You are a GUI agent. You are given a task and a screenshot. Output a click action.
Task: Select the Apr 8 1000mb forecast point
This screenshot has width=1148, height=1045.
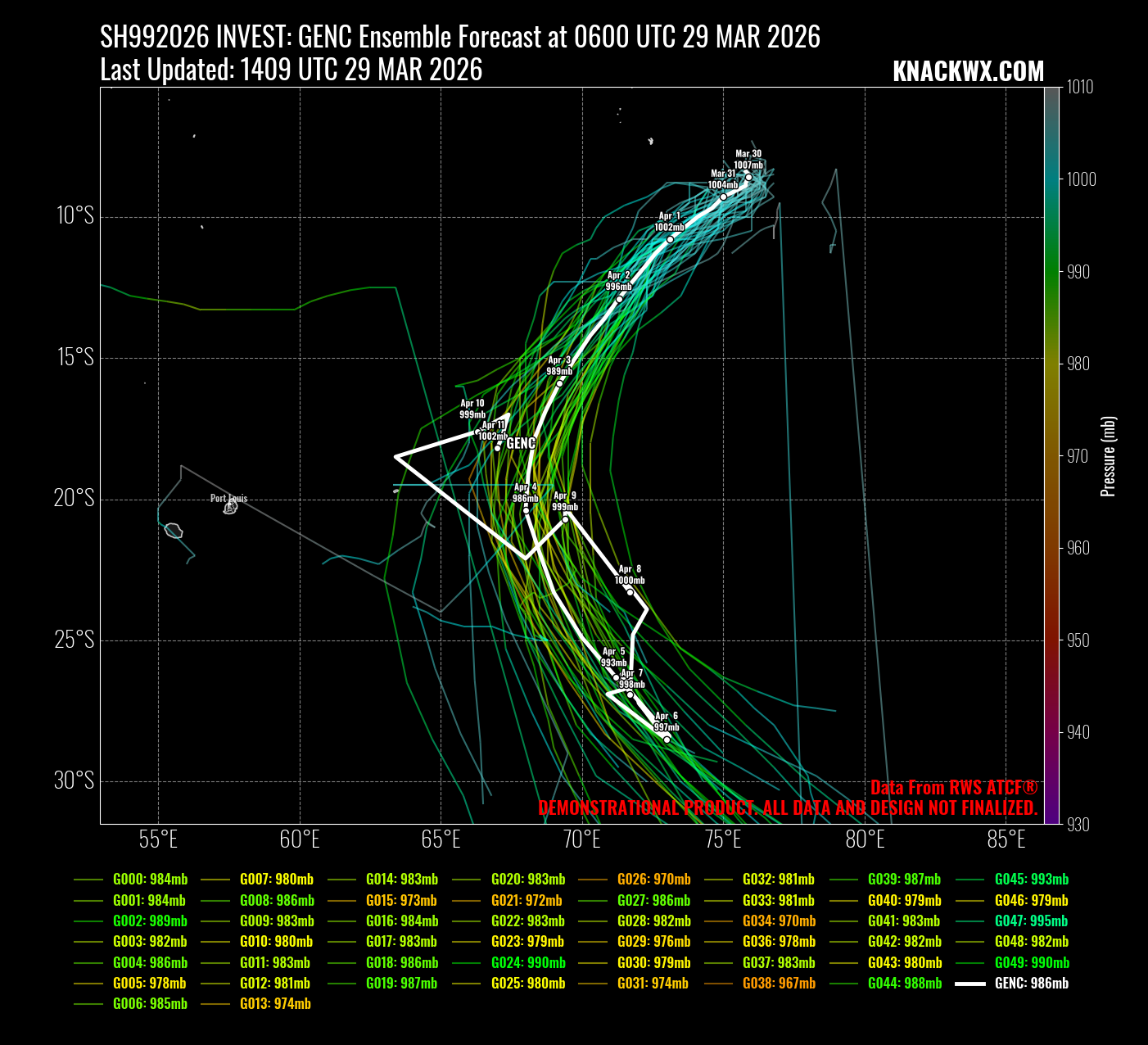pos(630,592)
